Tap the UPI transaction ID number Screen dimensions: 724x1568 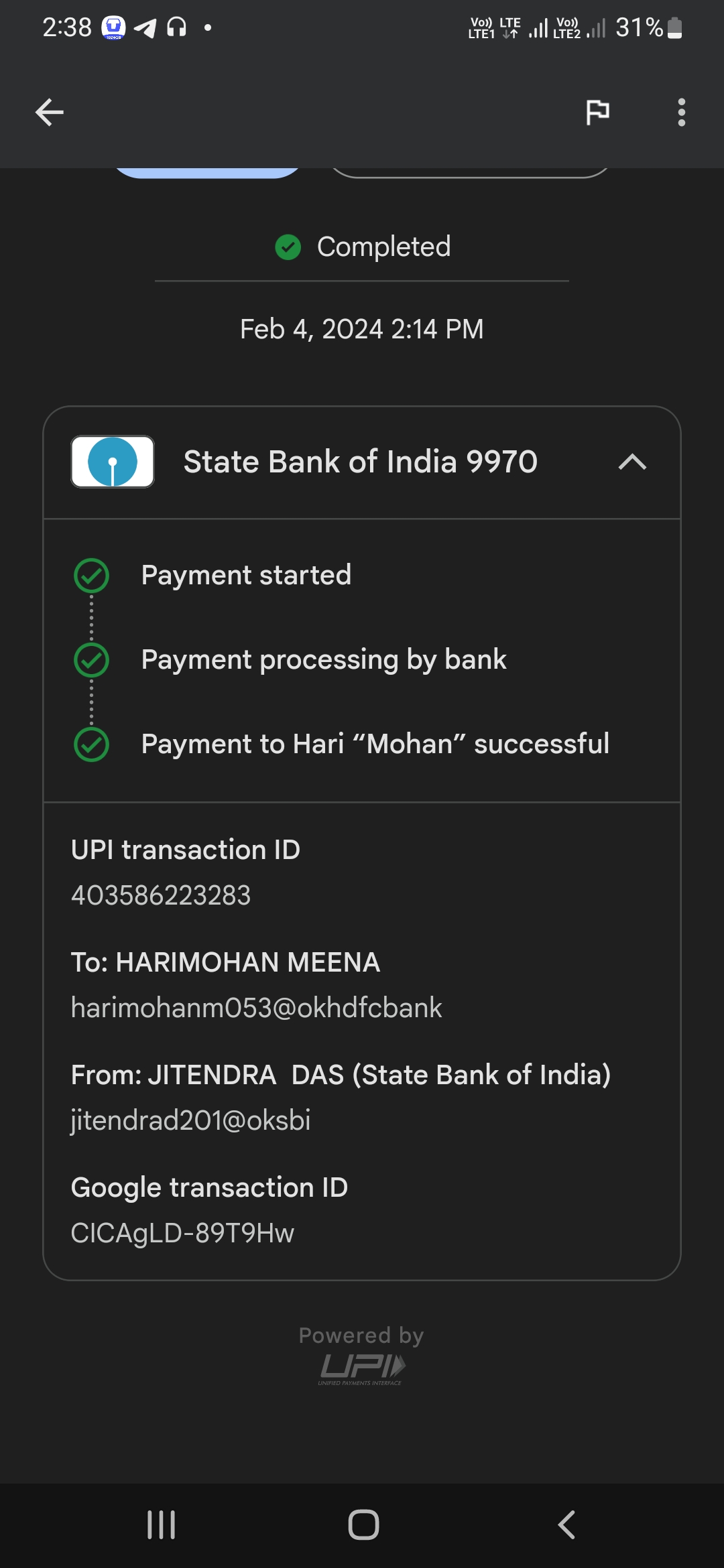pyautogui.click(x=161, y=896)
